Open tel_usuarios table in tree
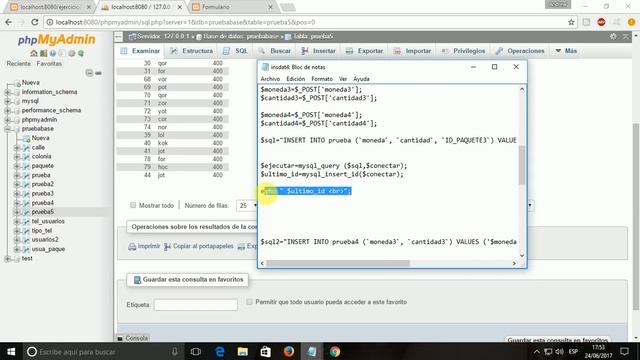 pyautogui.click(x=48, y=221)
